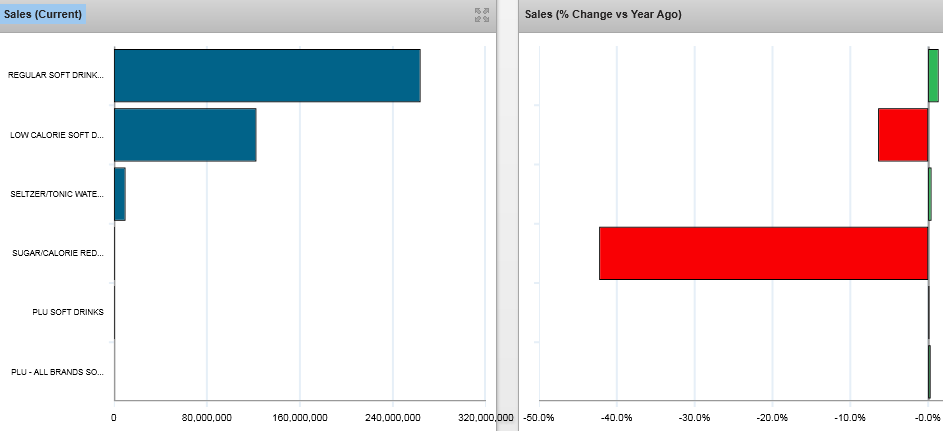Screen dimensions: 943x431
Task: Click the LOW CALORIE SOFT D... category label
Action: (x=57, y=134)
